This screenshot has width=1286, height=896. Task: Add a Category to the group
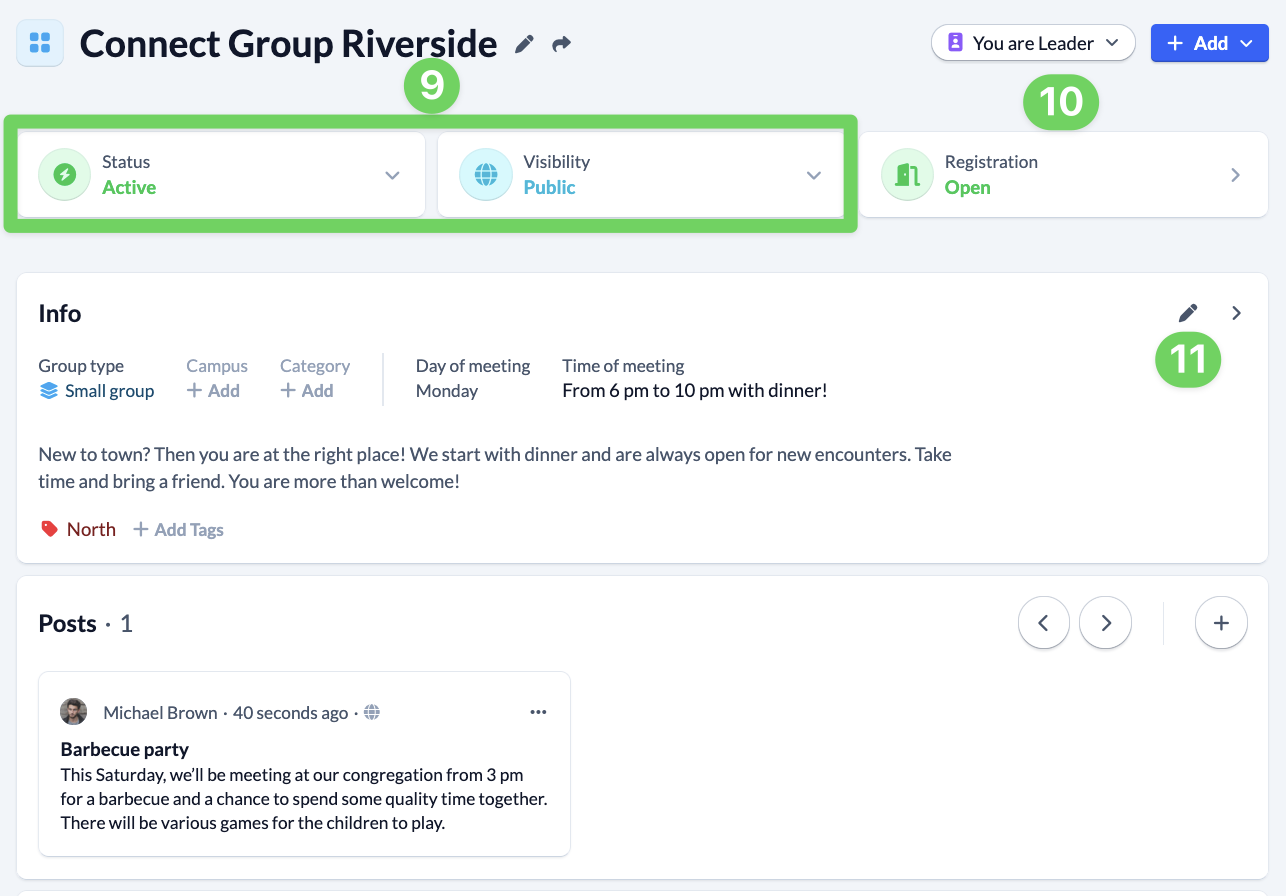click(307, 391)
